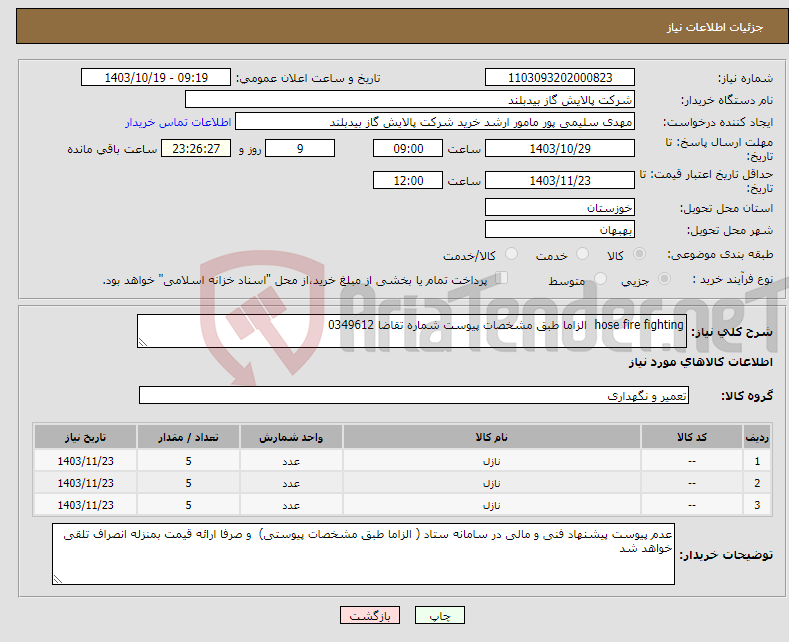Click the جزئیات اطلاعات نیاز header title
789x642 pixels.
715,27
